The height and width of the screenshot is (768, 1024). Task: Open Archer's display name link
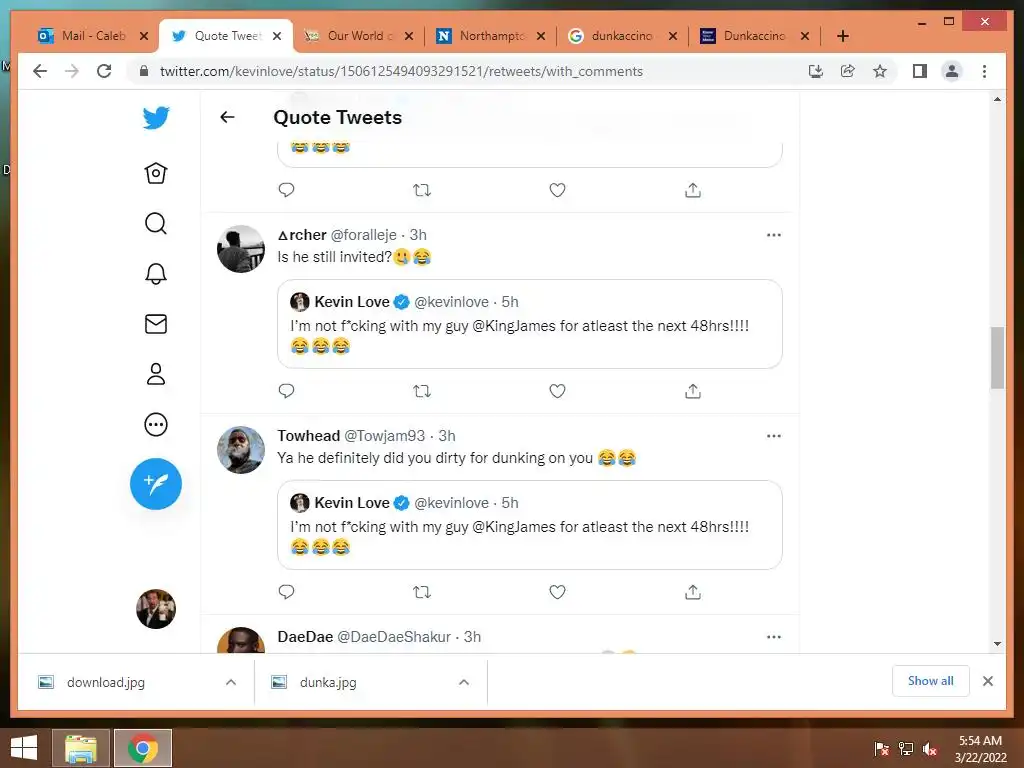coord(302,235)
